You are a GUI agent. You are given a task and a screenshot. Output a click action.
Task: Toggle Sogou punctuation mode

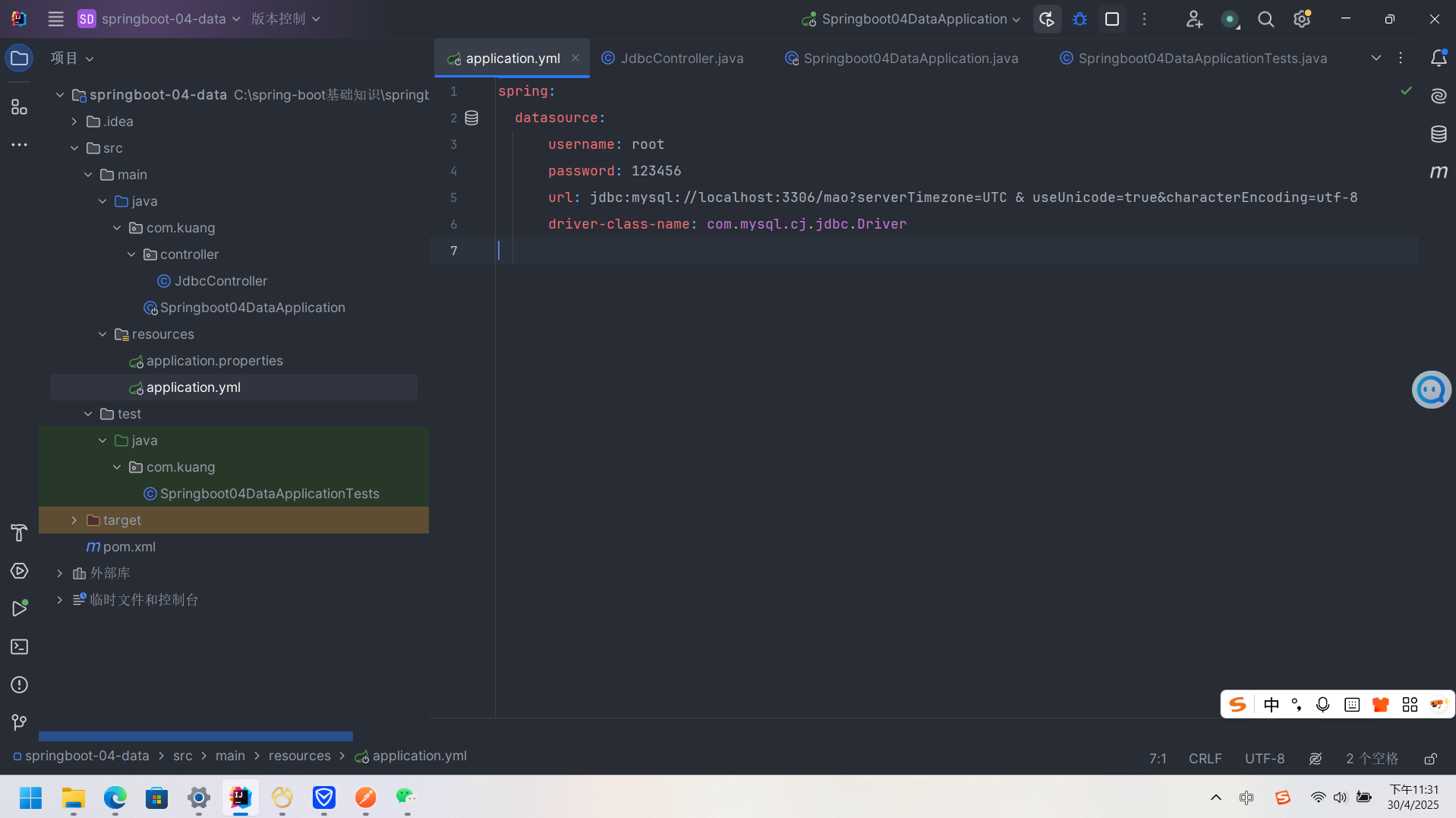coord(1297,705)
